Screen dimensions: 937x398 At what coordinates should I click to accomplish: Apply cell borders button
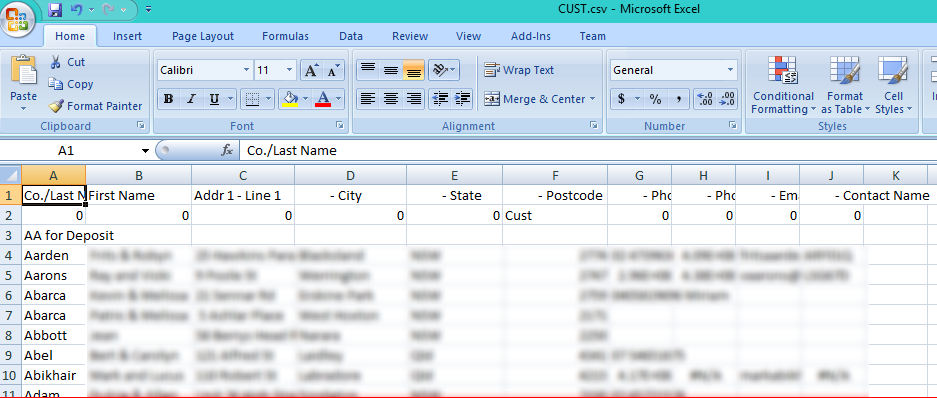252,99
